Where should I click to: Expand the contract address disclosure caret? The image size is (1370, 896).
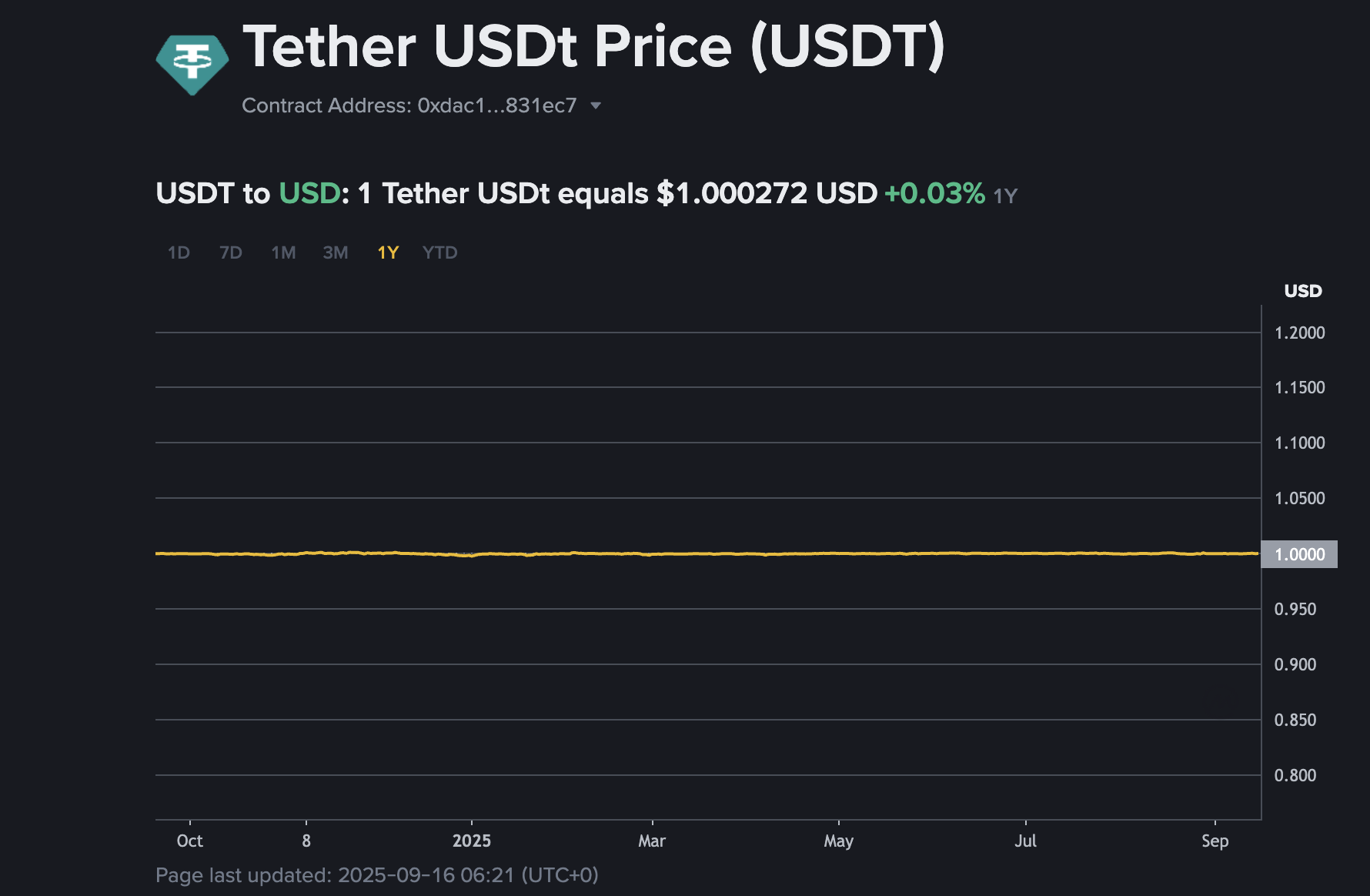coord(596,105)
